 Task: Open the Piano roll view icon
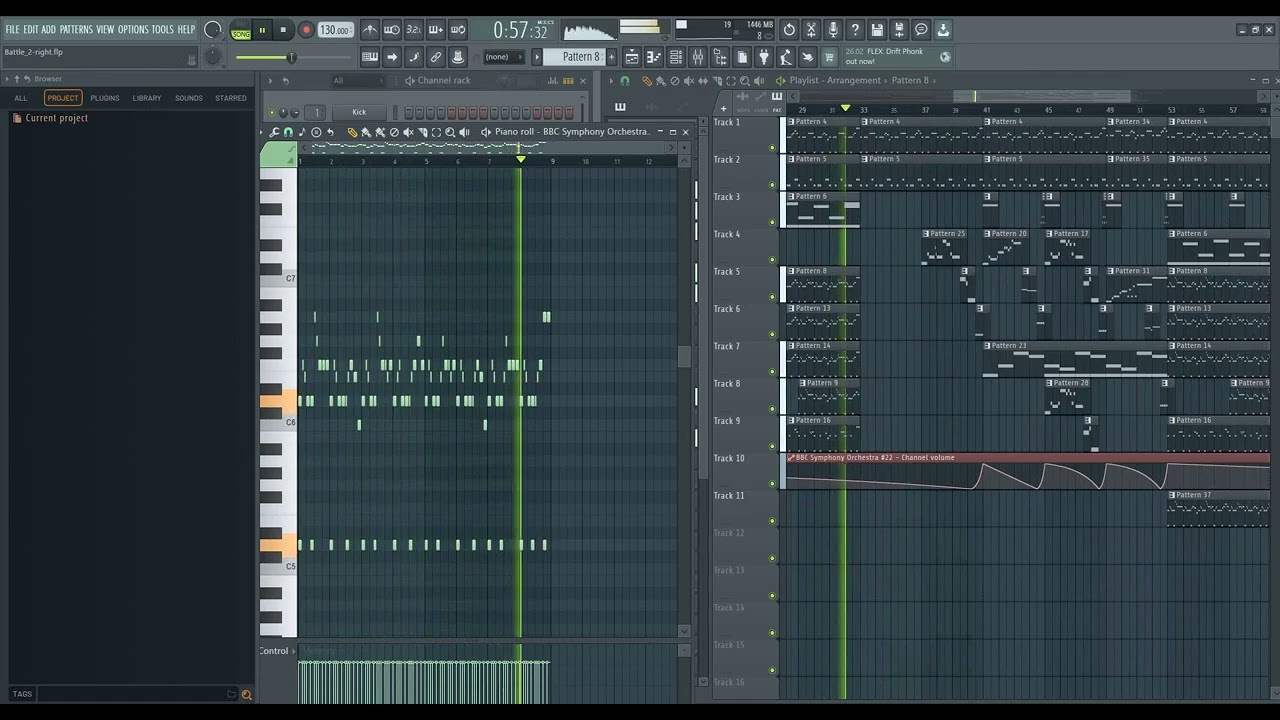click(654, 57)
